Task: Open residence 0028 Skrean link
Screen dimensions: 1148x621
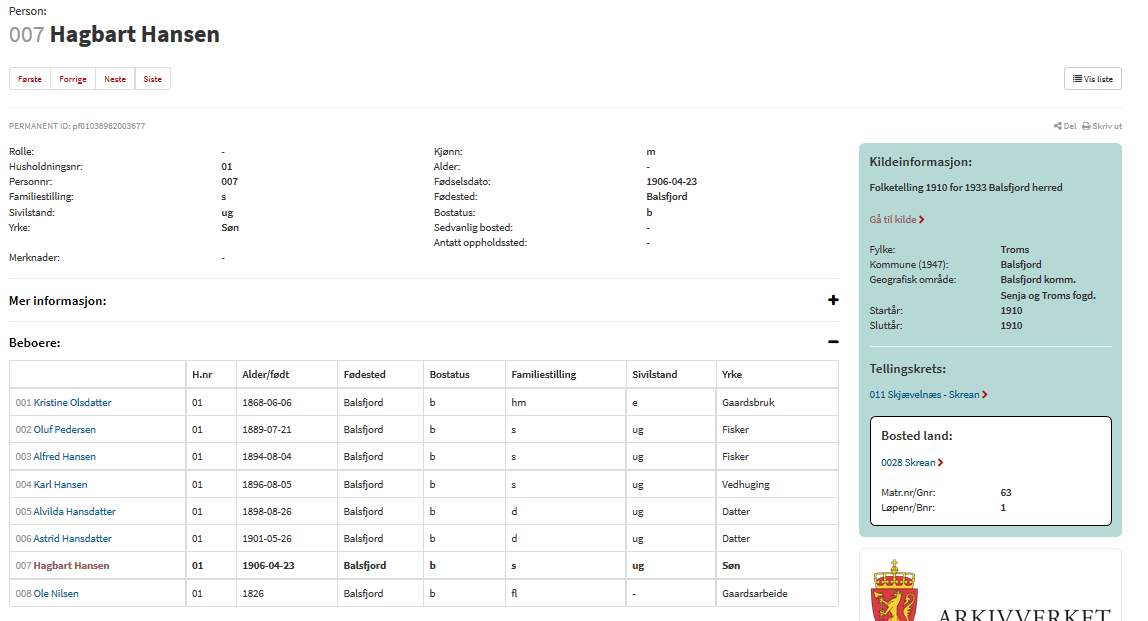Action: point(911,463)
